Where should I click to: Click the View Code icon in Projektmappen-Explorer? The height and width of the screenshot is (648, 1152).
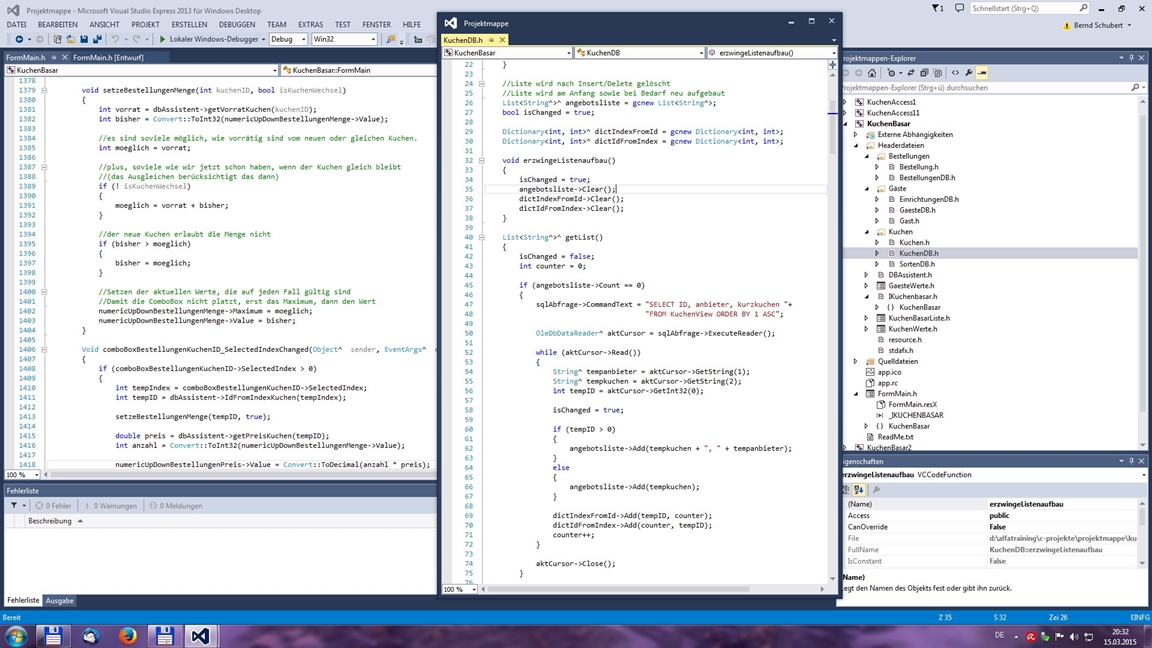click(955, 73)
